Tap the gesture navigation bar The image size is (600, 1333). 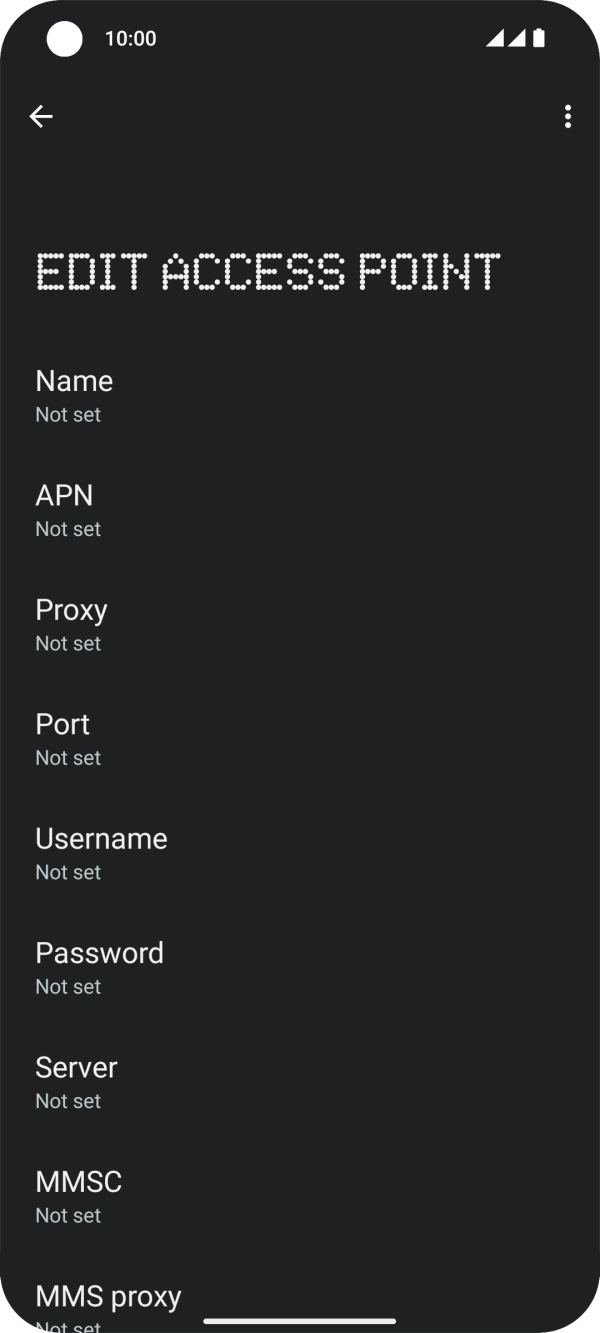coord(300,1319)
